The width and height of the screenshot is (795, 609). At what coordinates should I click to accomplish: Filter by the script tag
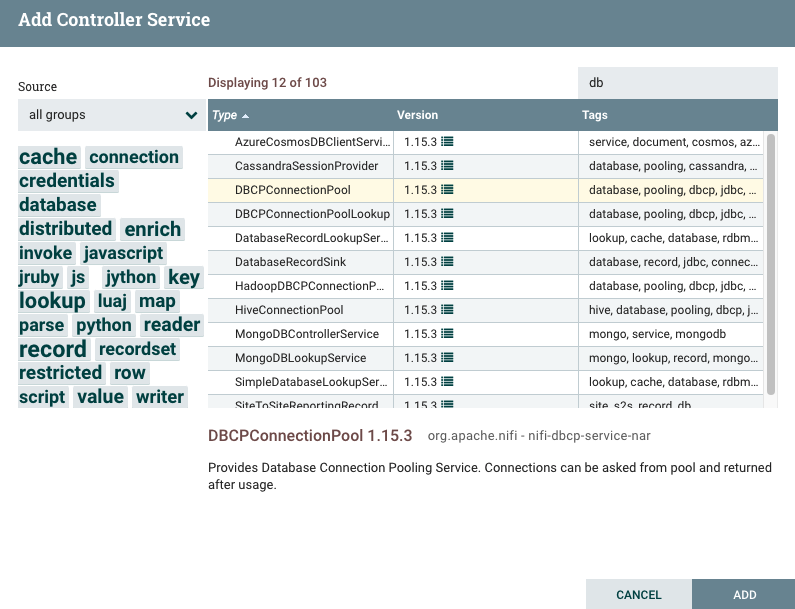(x=42, y=397)
